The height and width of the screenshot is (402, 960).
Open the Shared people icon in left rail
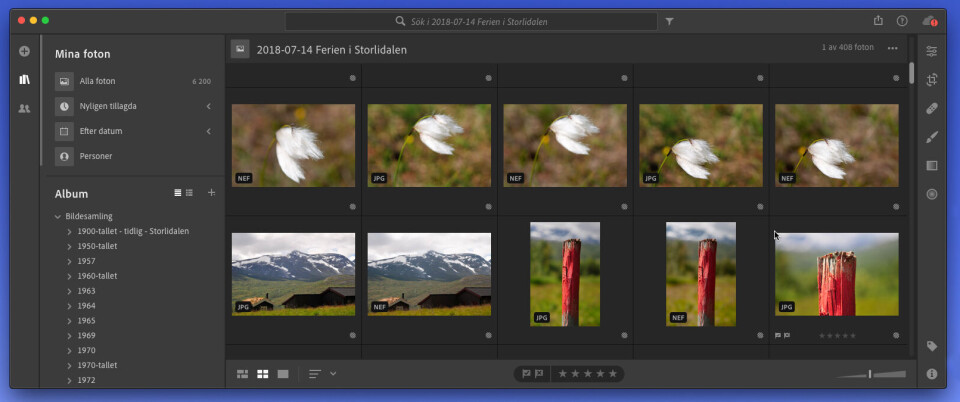coord(24,109)
